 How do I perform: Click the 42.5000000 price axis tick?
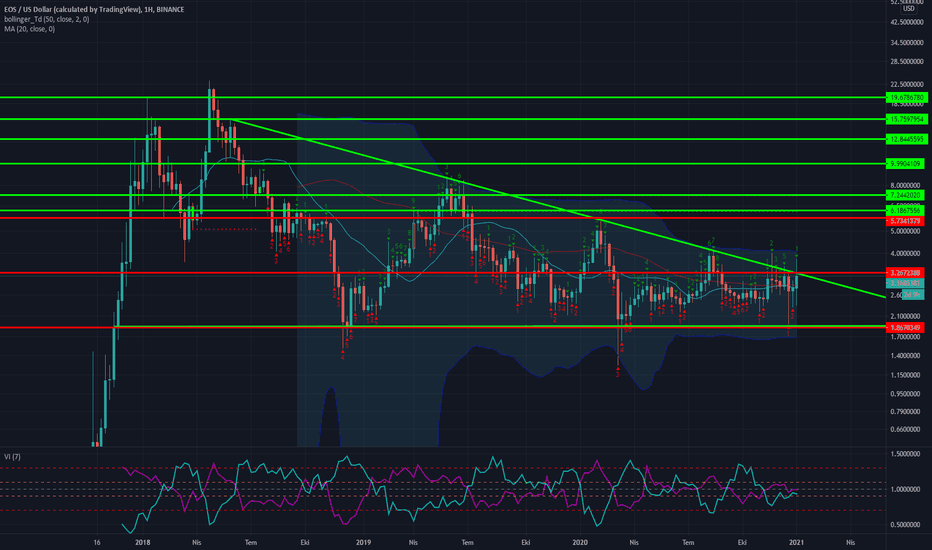(x=906, y=23)
